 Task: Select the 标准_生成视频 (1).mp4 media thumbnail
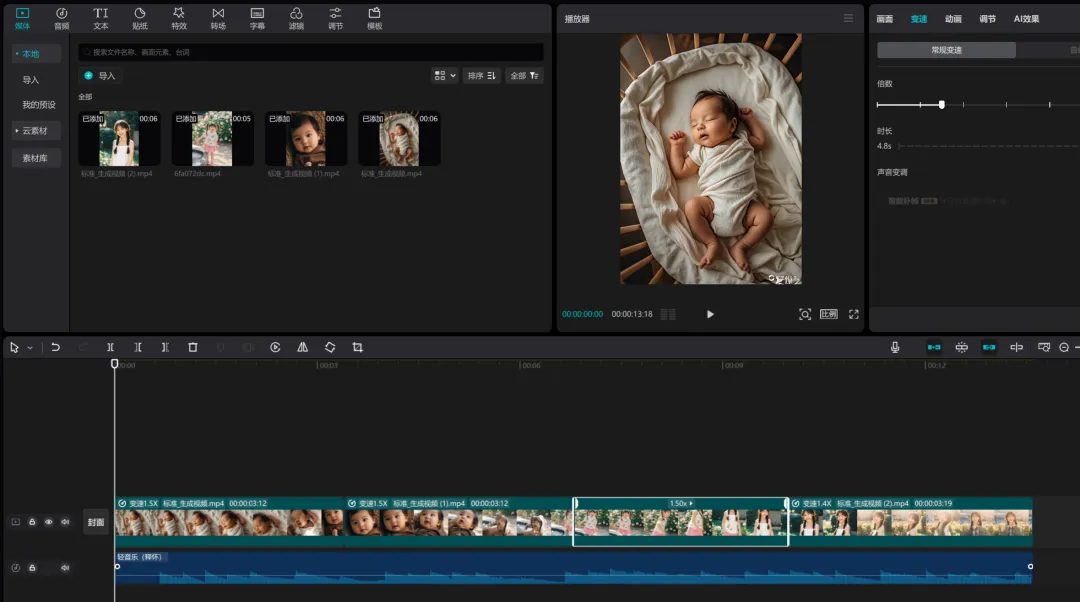pos(307,138)
